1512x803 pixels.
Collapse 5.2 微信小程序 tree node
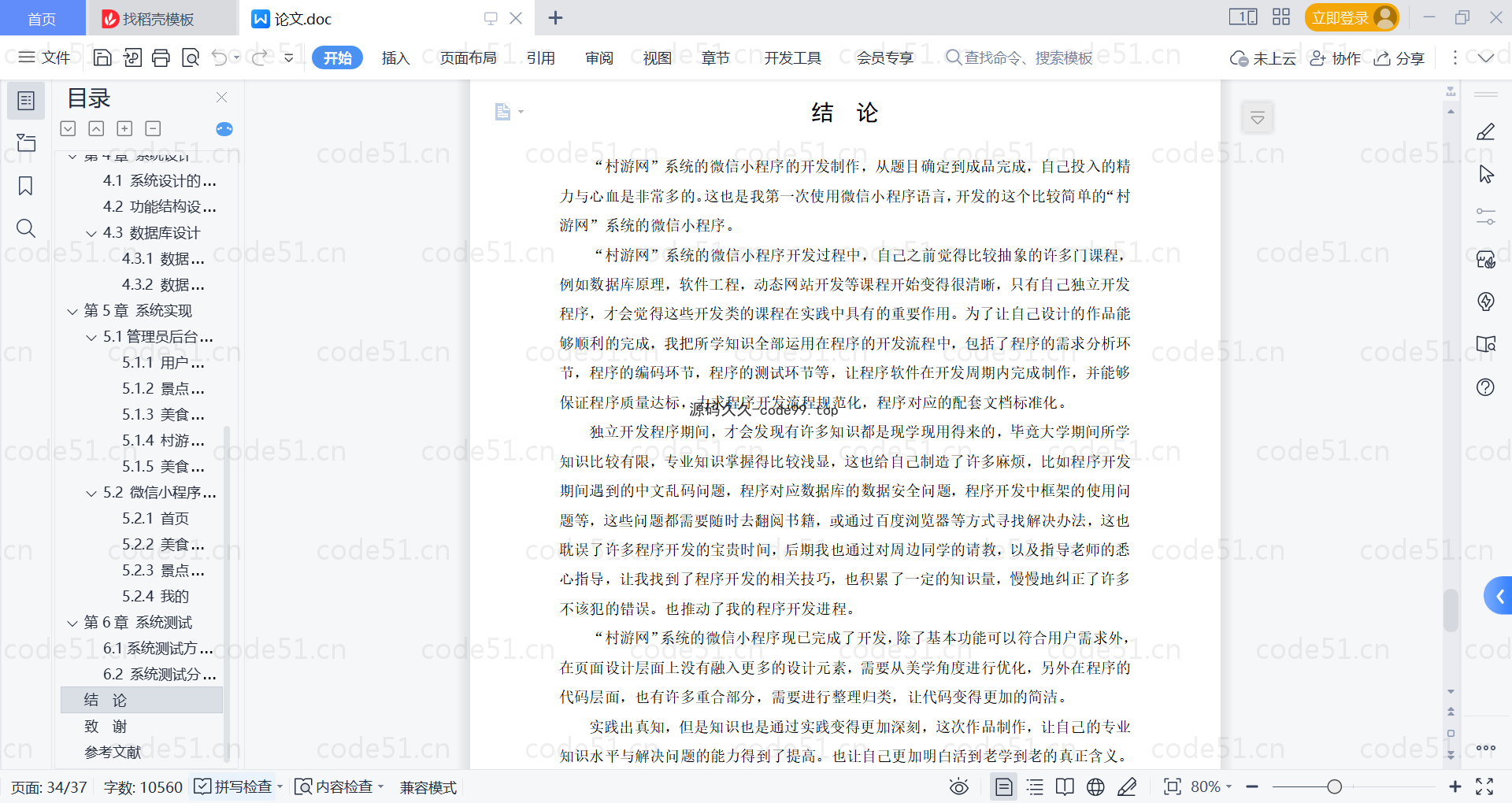(91, 493)
